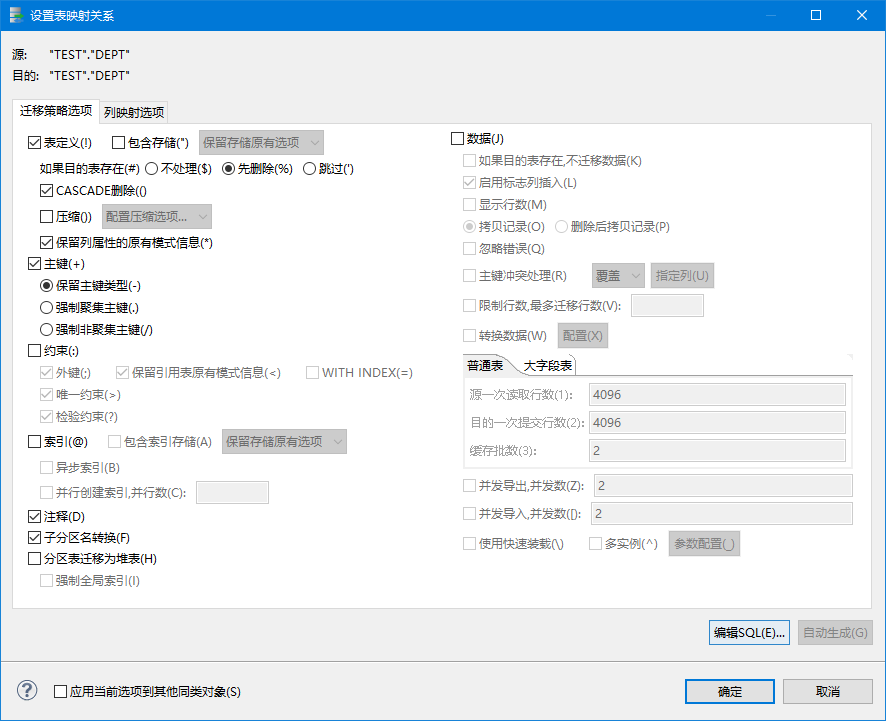Select the 强制聚集主键 radio button
886x721 pixels.
pos(45,307)
